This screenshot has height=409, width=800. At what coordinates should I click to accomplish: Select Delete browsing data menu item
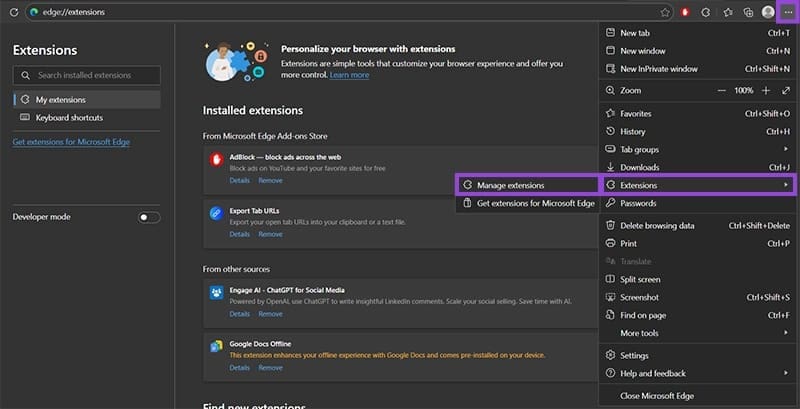[697, 225]
